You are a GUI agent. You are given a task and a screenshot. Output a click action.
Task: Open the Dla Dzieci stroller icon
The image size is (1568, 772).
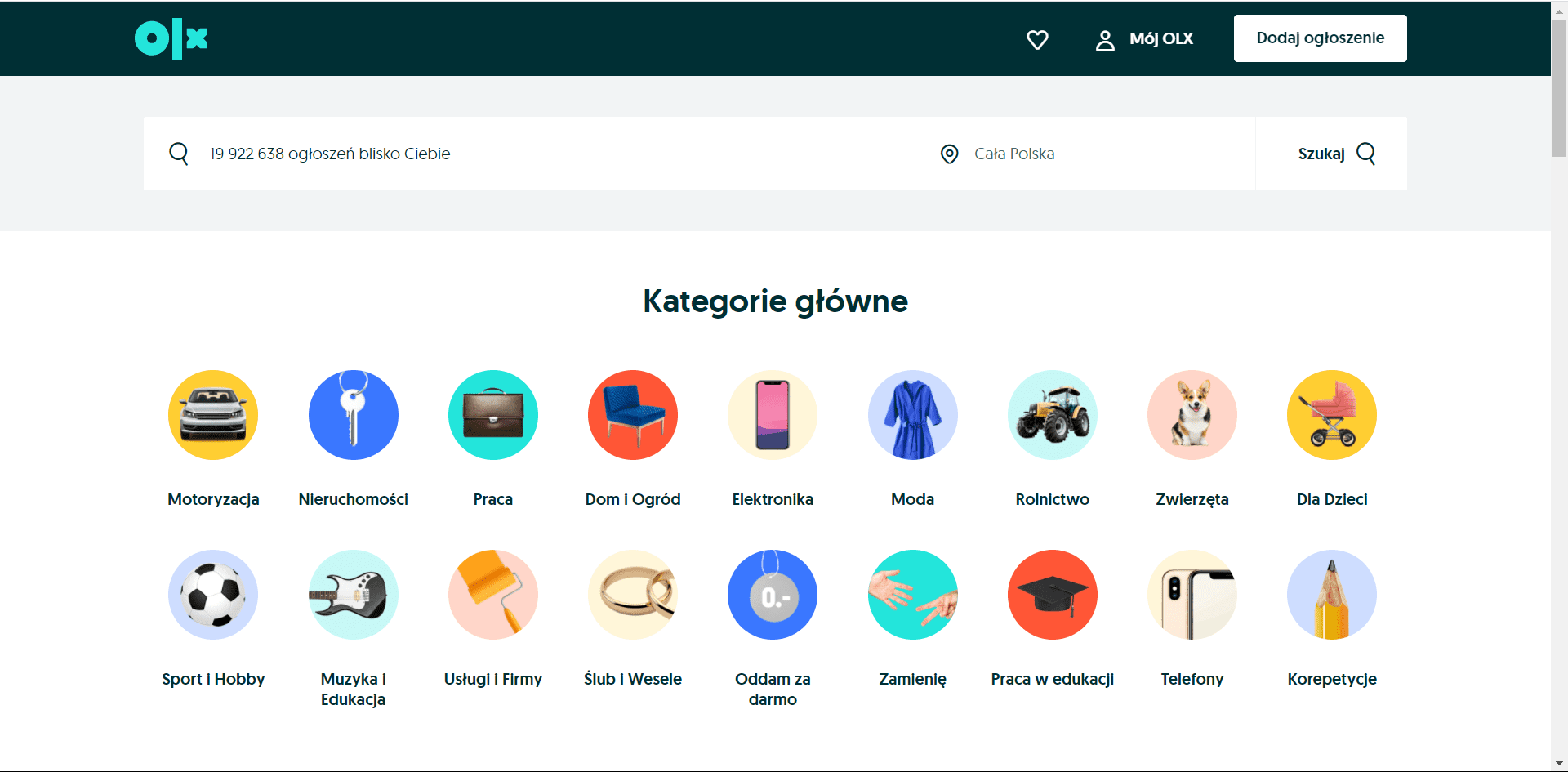click(x=1332, y=415)
